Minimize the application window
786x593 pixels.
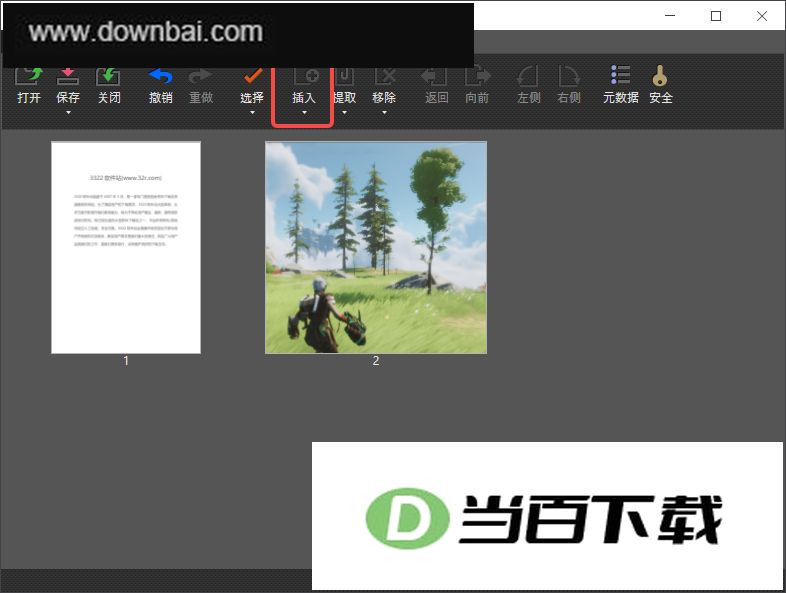(670, 16)
